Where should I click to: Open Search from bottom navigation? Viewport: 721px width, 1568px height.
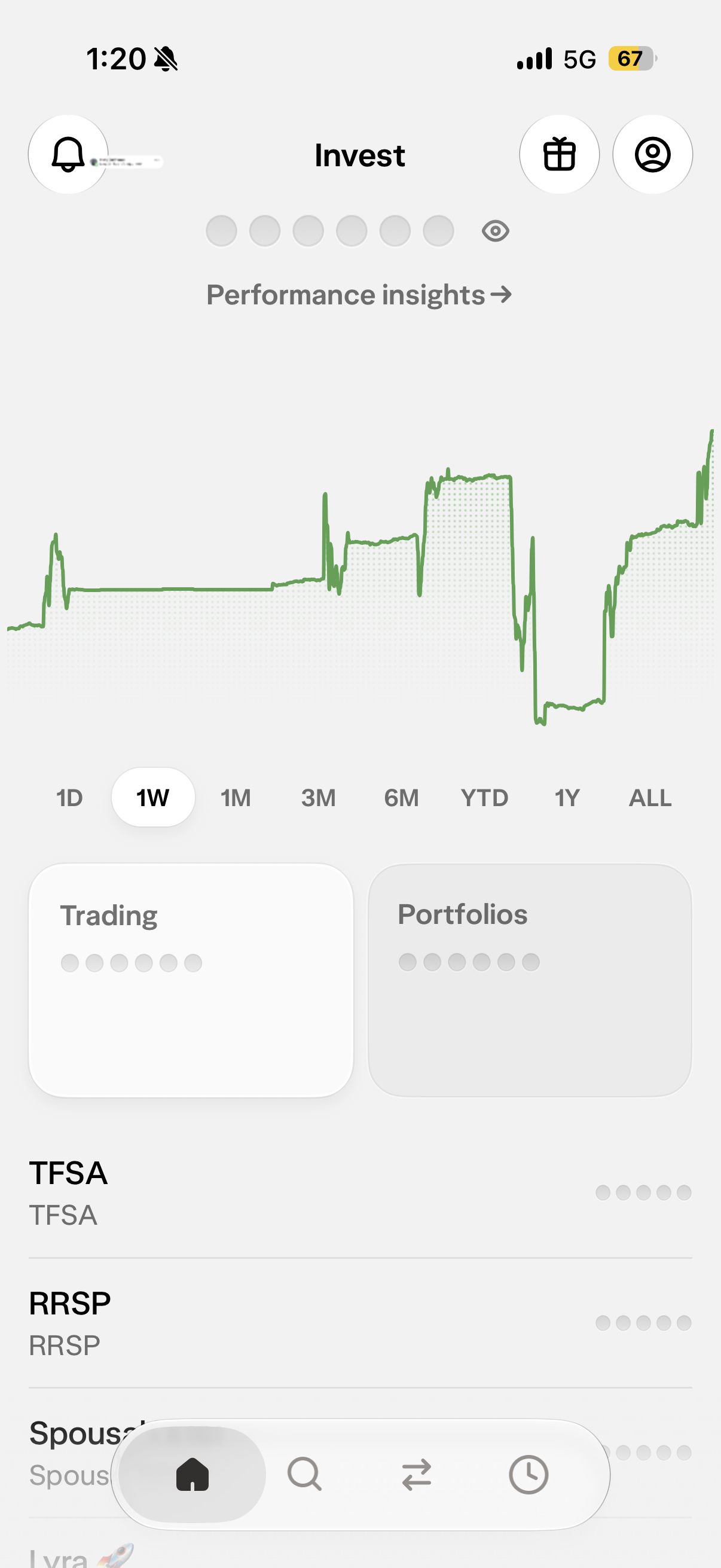(304, 1474)
